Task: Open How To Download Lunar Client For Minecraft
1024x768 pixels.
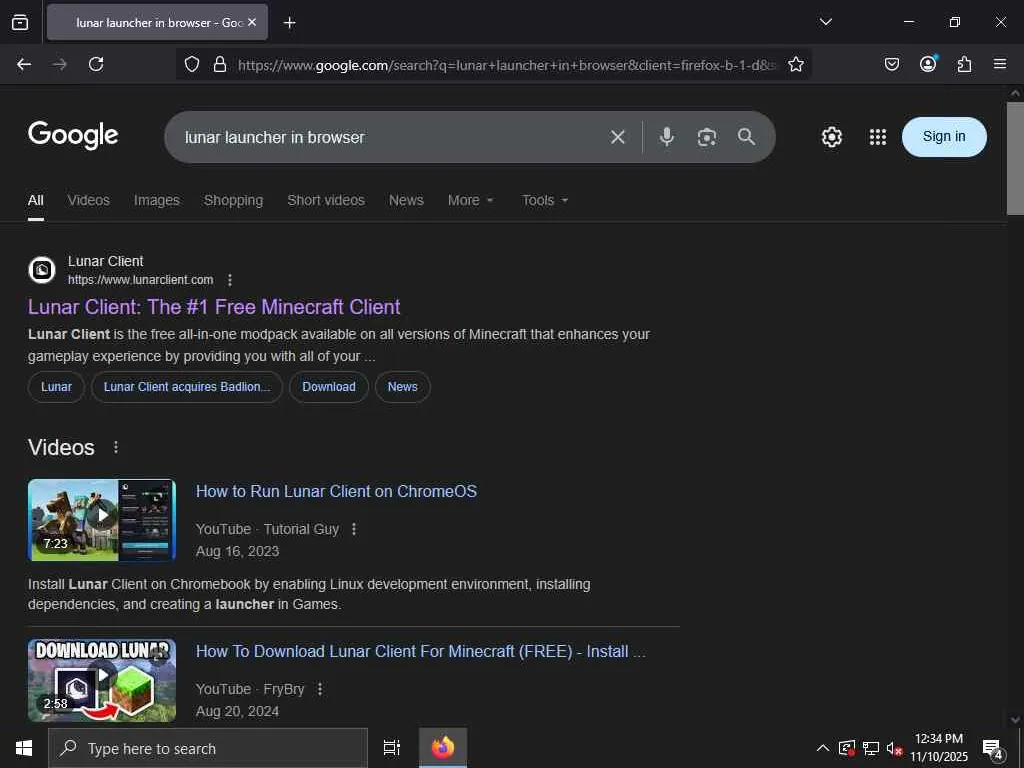Action: 421,651
